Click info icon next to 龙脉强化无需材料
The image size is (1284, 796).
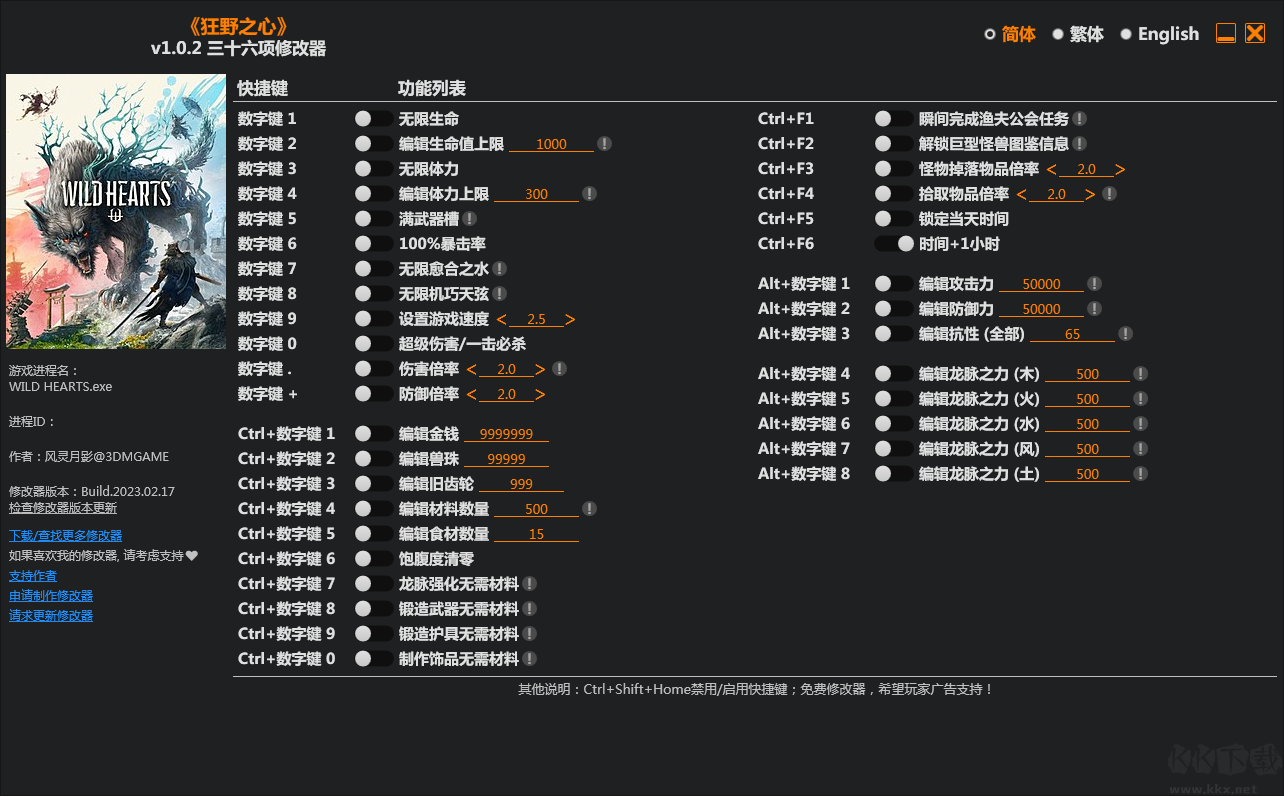tap(529, 584)
